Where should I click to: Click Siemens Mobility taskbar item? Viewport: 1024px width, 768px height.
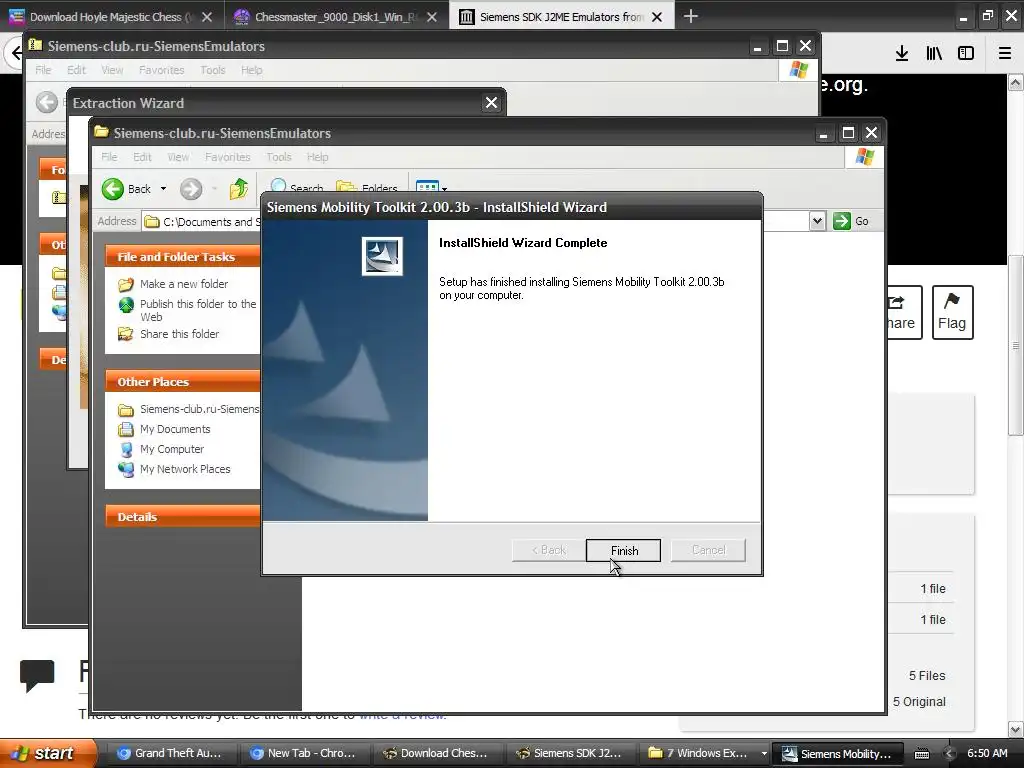839,754
